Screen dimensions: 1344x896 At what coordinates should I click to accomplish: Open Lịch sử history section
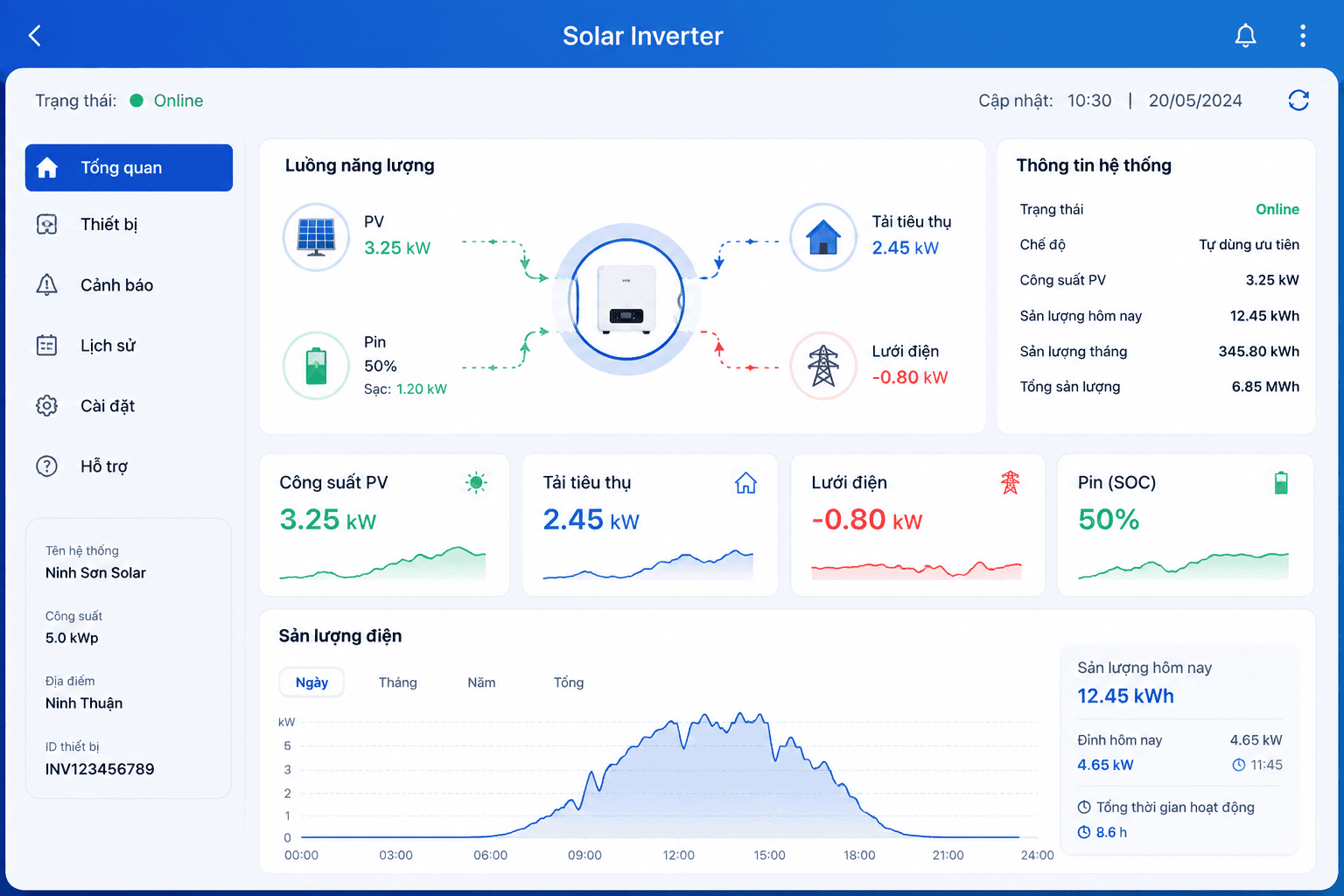coord(129,346)
